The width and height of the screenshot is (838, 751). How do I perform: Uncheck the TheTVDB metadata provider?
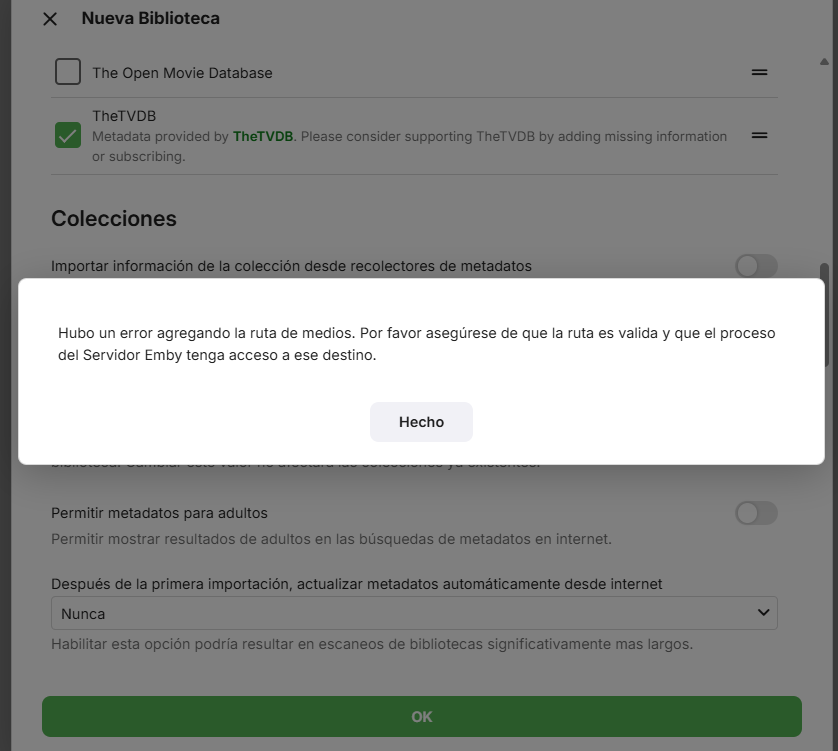68,135
